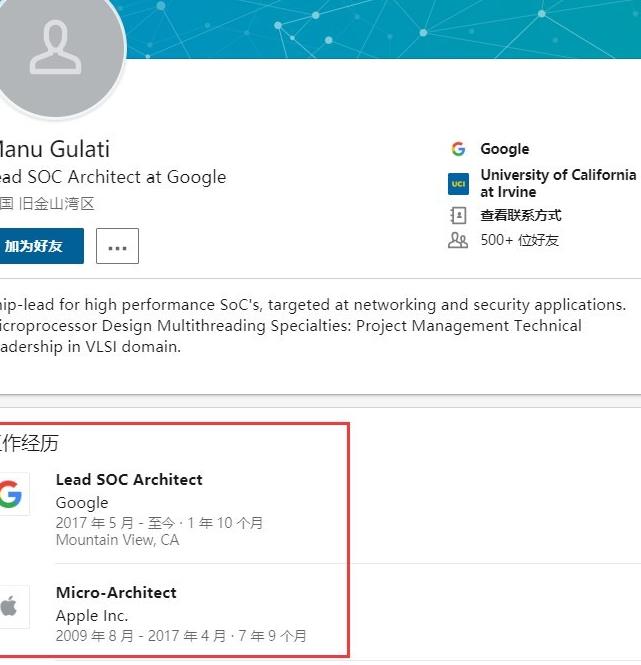Open the Micro-Architect position title
This screenshot has width=641, height=665.
pyautogui.click(x=116, y=592)
